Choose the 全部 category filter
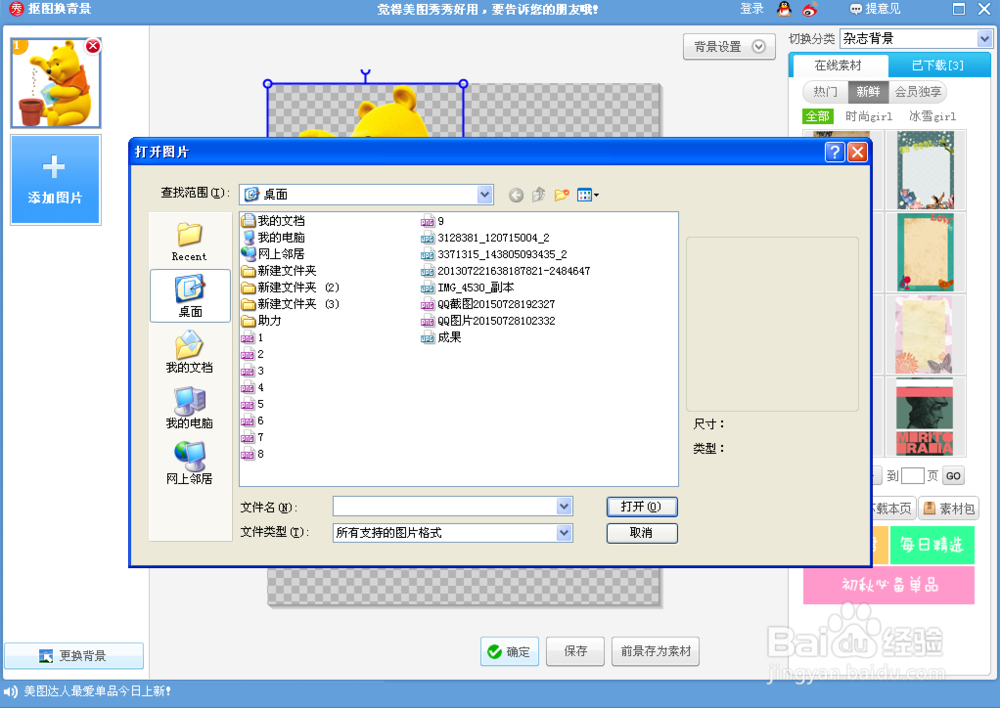The height and width of the screenshot is (708, 1000). (x=818, y=116)
